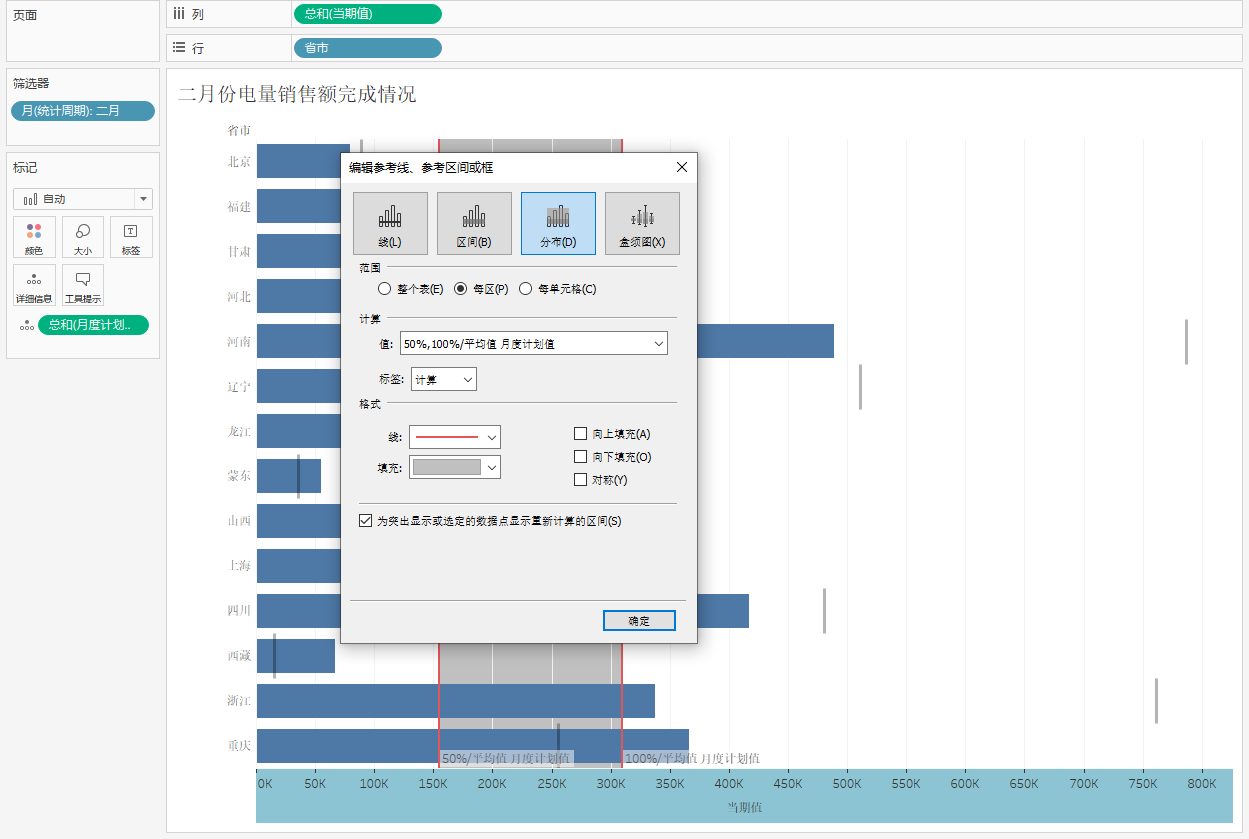Select the 河南 row label
Image resolution: width=1249 pixels, height=839 pixels.
[x=239, y=341]
